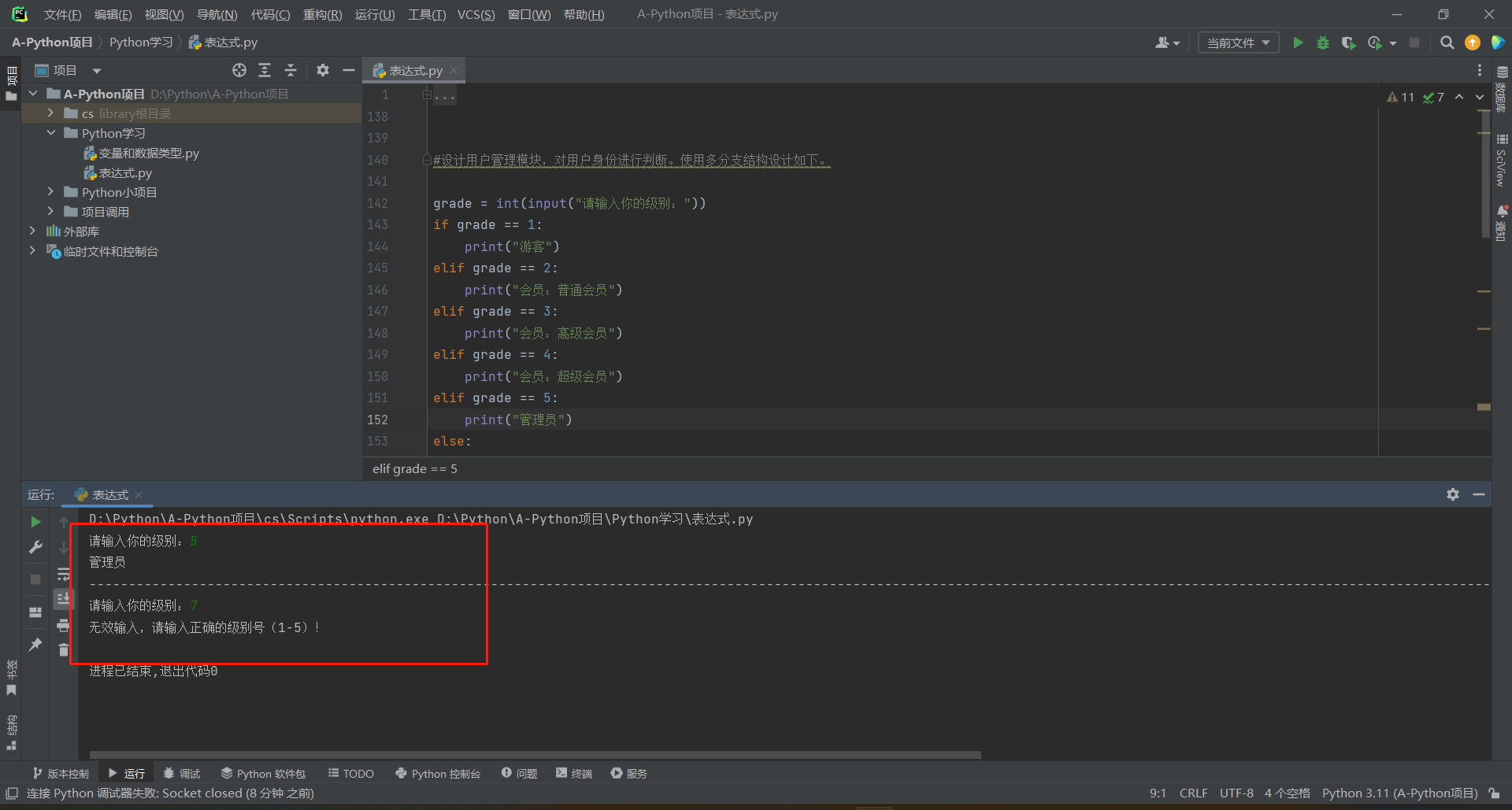Rerun the script in the Run panel
This screenshot has width=1512, height=810.
pos(35,522)
